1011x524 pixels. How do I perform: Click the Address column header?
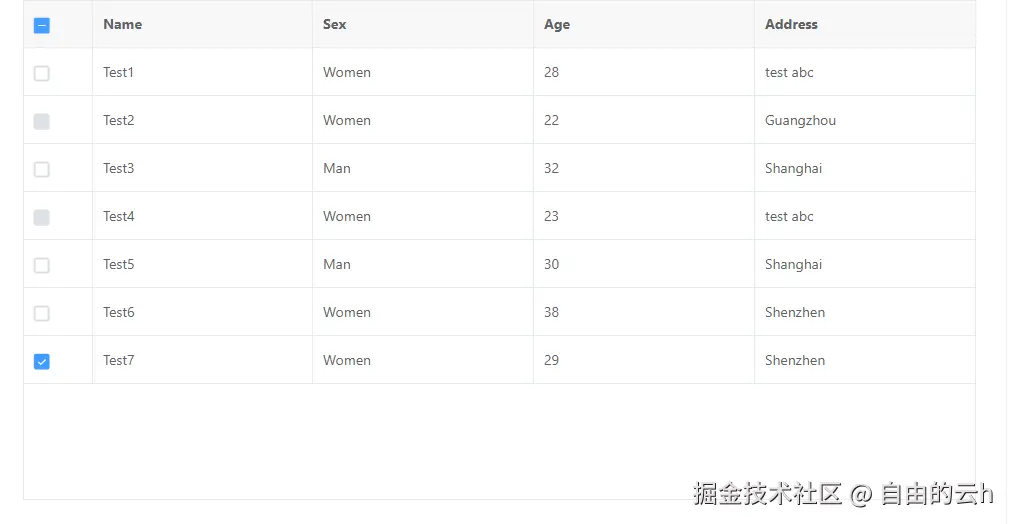791,24
